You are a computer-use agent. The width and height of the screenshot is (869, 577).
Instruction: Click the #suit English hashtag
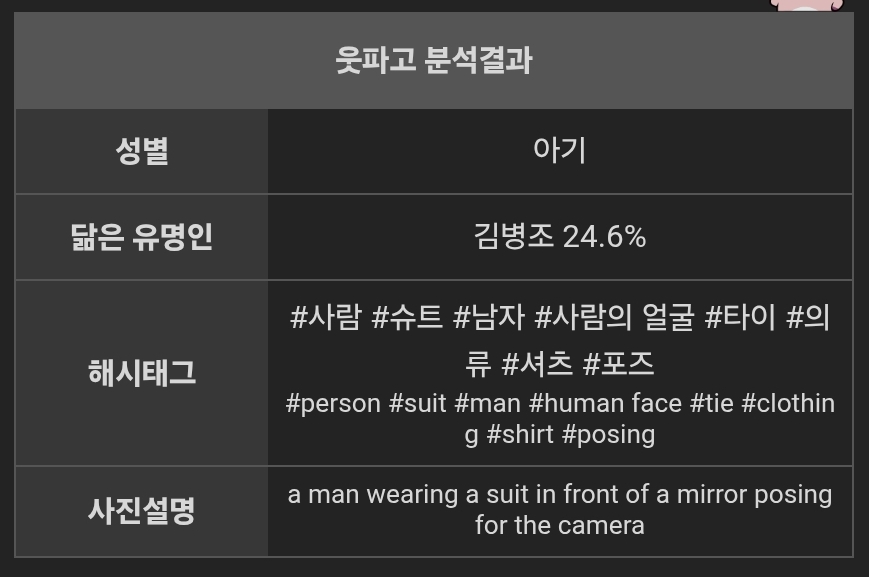click(x=417, y=404)
